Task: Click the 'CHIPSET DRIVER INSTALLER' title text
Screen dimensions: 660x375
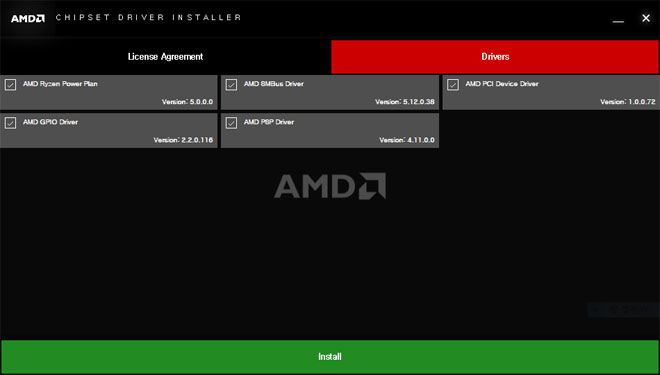Action: (149, 18)
